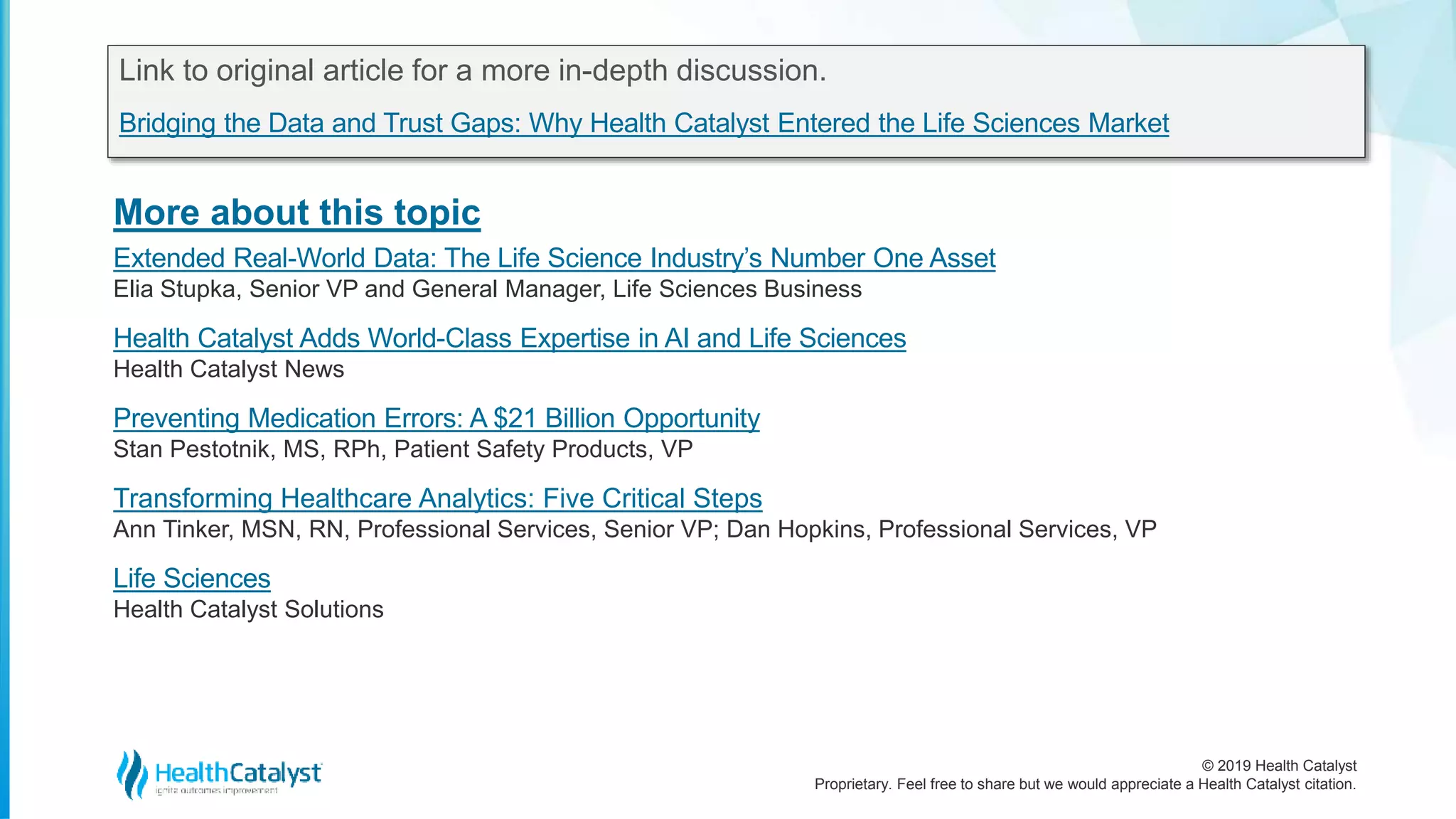Select the © 2019 Health Catalyst copyright text
This screenshot has height=819, width=1456.
coord(1279,766)
